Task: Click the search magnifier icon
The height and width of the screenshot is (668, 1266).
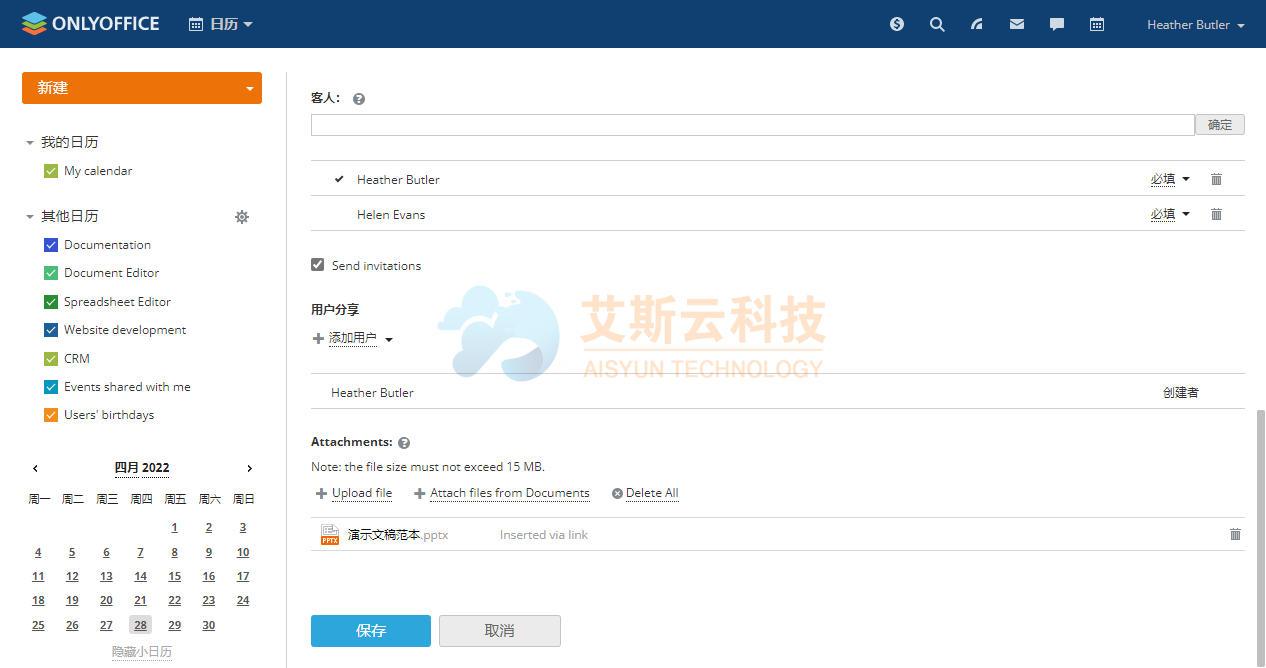Action: pyautogui.click(x=937, y=24)
